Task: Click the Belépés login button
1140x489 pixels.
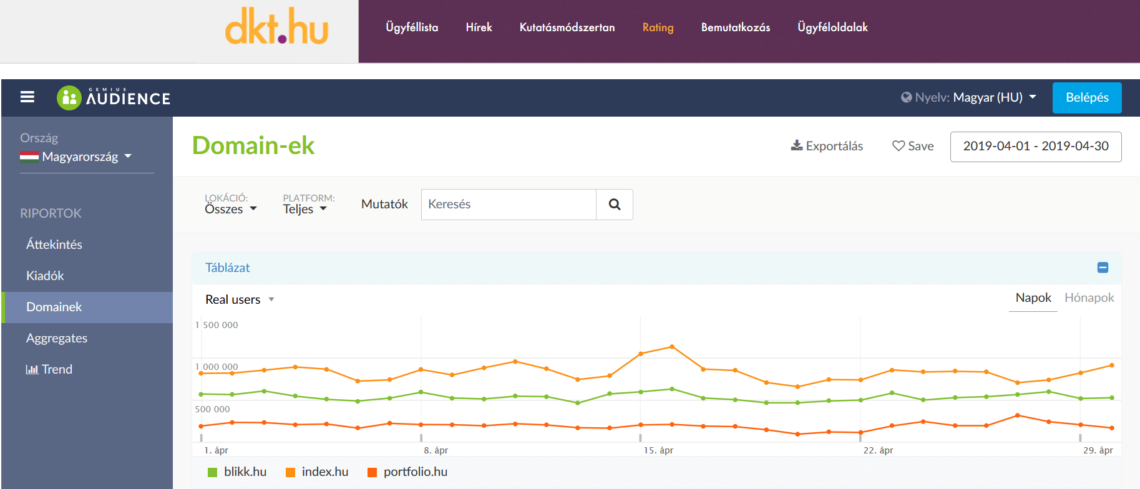Action: coord(1087,97)
